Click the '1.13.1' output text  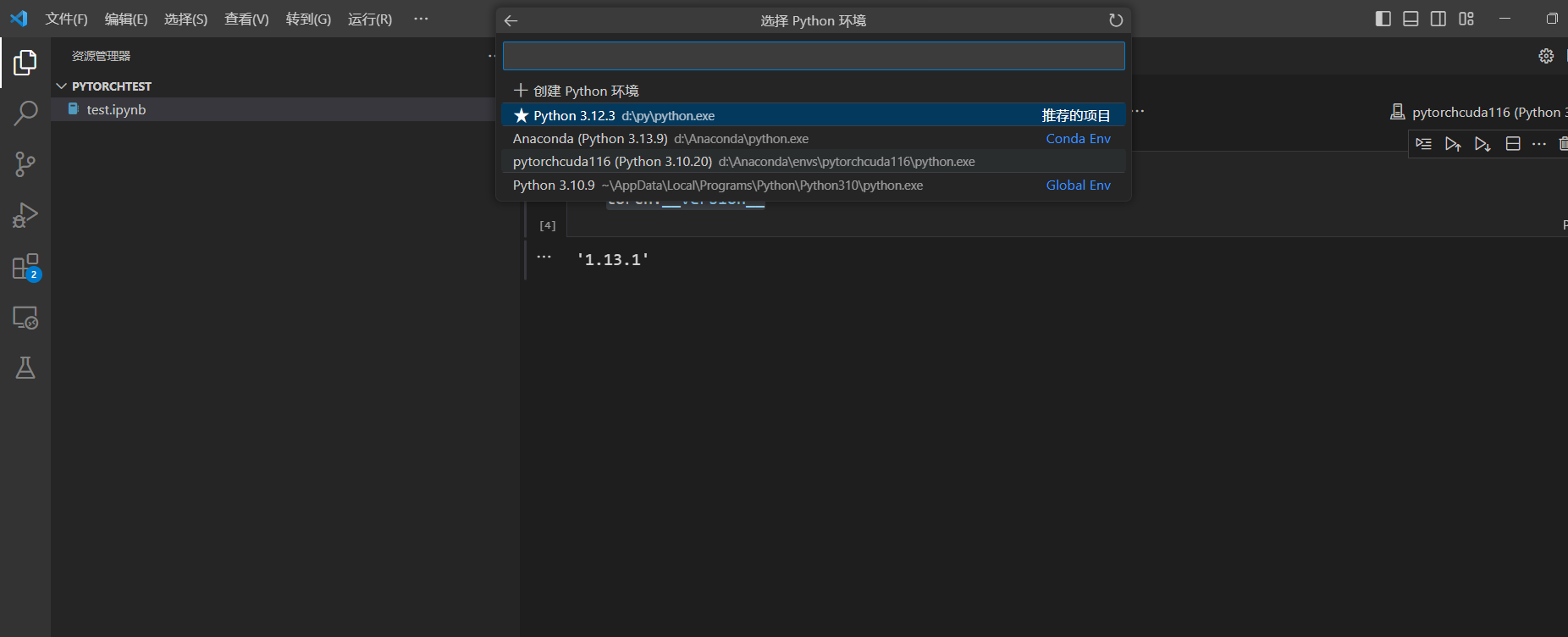(x=613, y=259)
